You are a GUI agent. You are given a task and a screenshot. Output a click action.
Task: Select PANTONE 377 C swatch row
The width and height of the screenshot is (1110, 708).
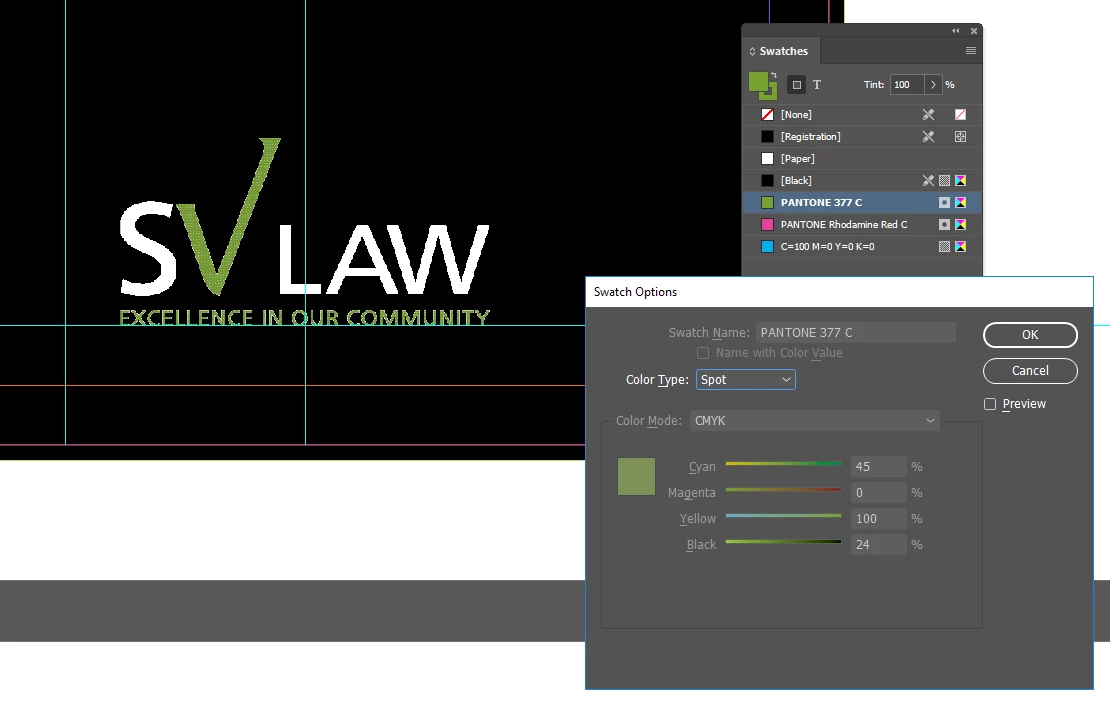[x=862, y=202]
